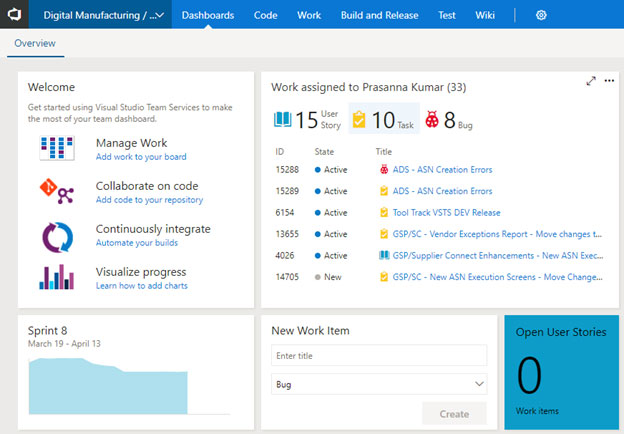Follow the Learn how to add charts link
This screenshot has height=434, width=624.
141,286
